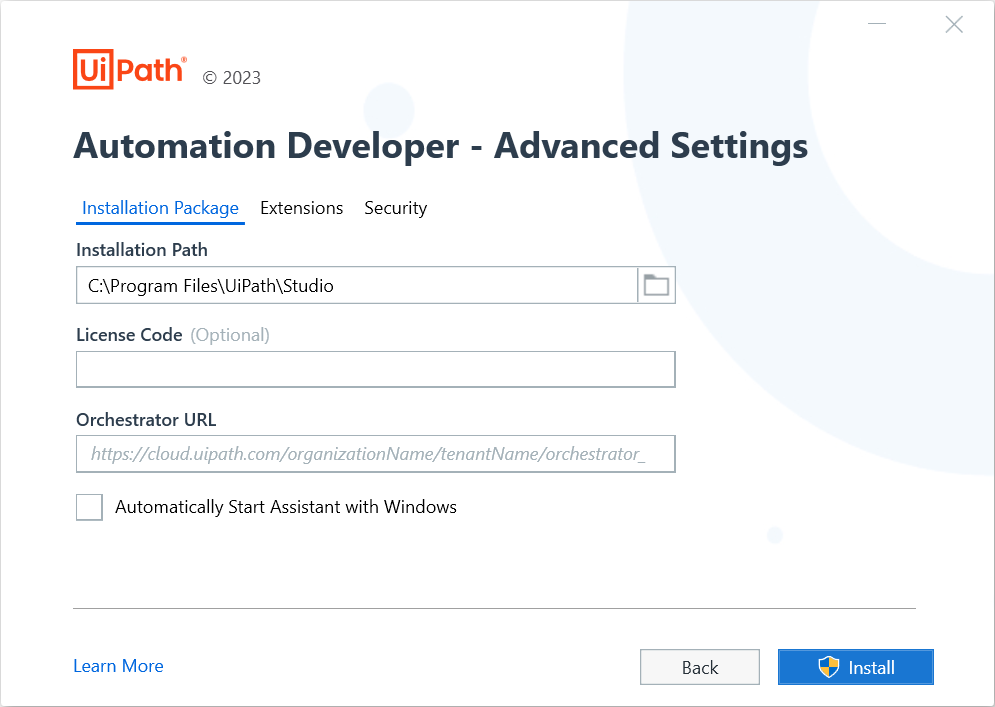
Task: Click the UiPath logo
Action: coord(128,69)
